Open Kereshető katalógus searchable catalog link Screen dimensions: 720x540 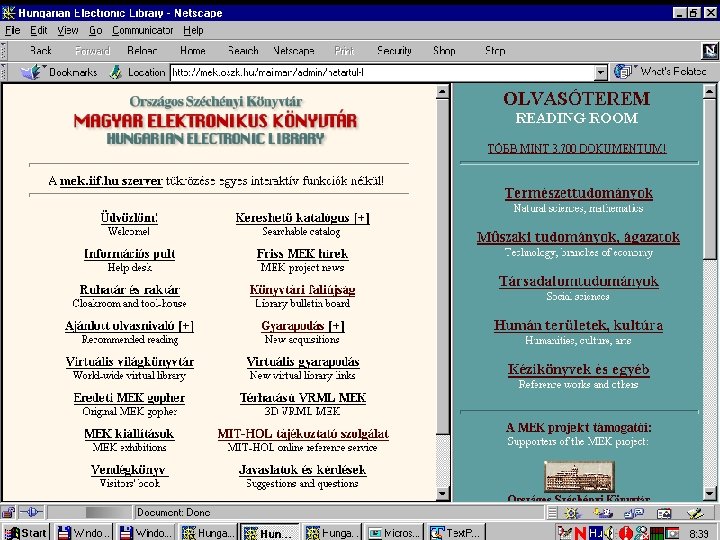click(x=302, y=218)
